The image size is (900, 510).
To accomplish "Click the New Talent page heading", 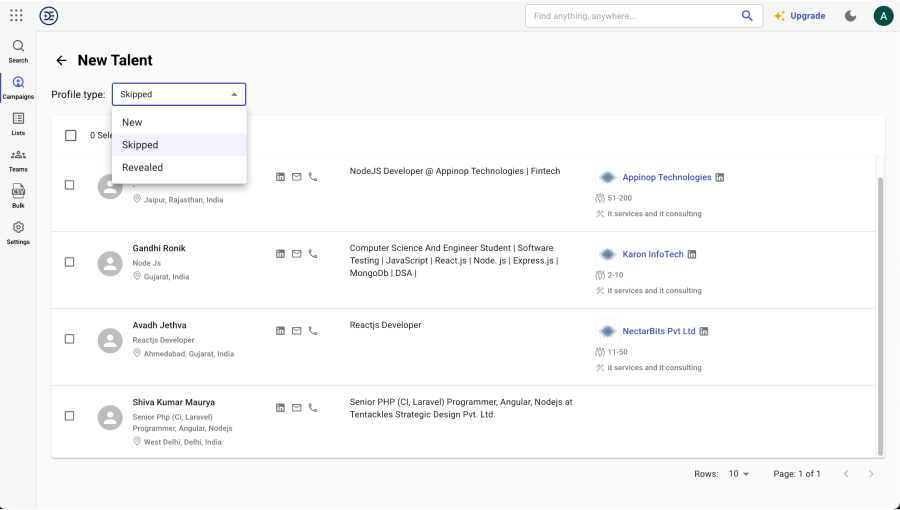I will 115,60.
